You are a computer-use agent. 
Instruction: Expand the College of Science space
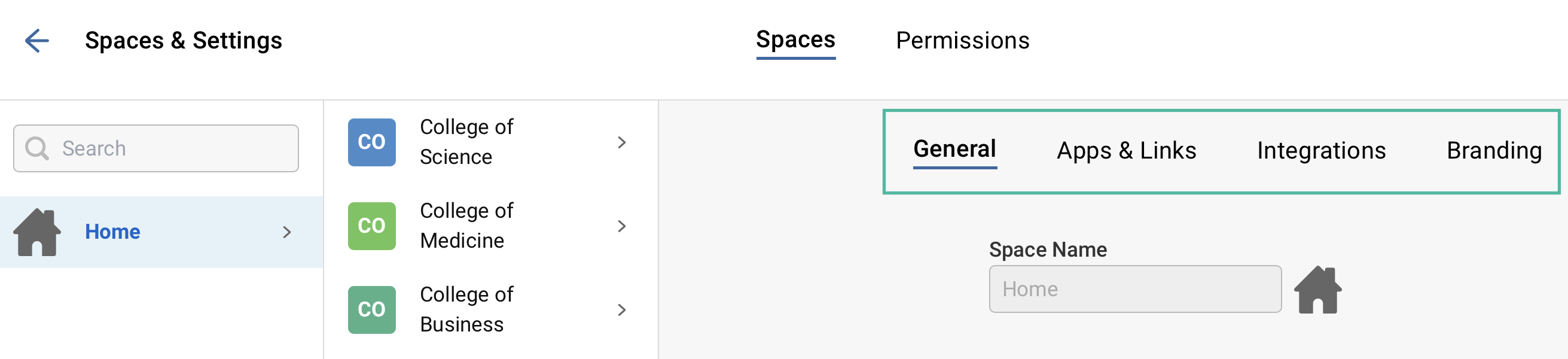[621, 141]
